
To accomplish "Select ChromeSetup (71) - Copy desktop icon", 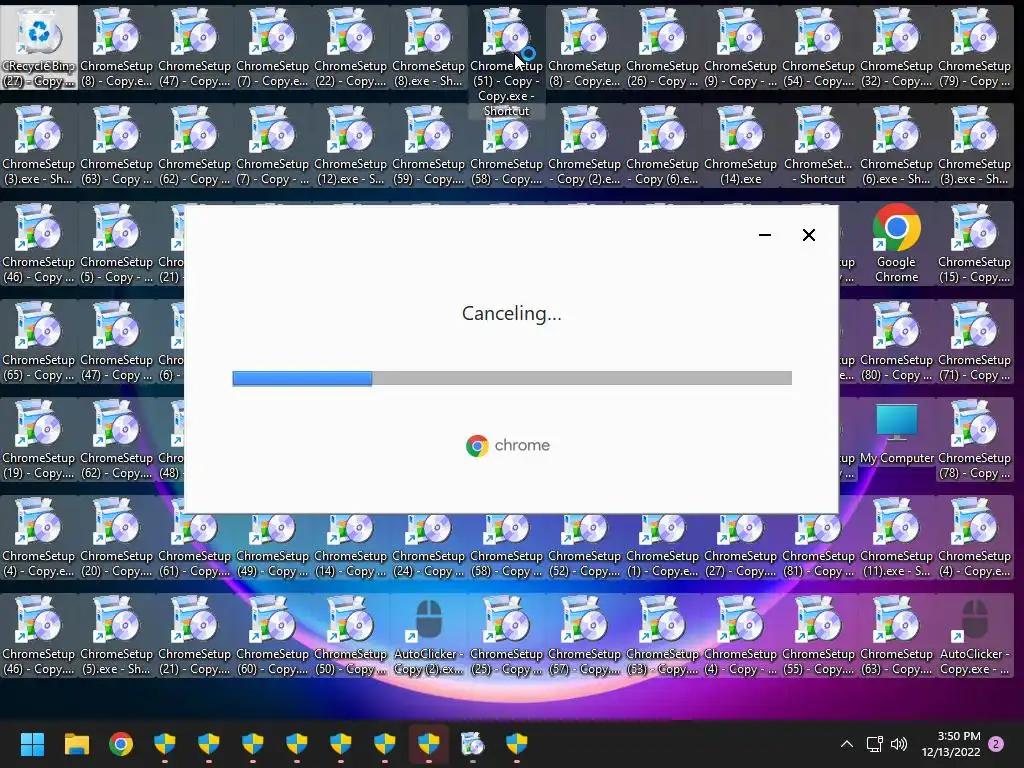I will [x=974, y=341].
